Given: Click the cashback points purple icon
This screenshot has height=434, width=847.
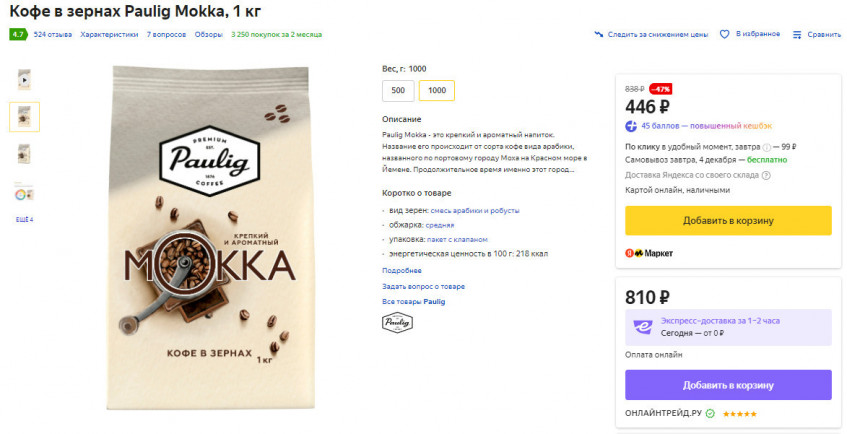Looking at the screenshot, I should (631, 126).
